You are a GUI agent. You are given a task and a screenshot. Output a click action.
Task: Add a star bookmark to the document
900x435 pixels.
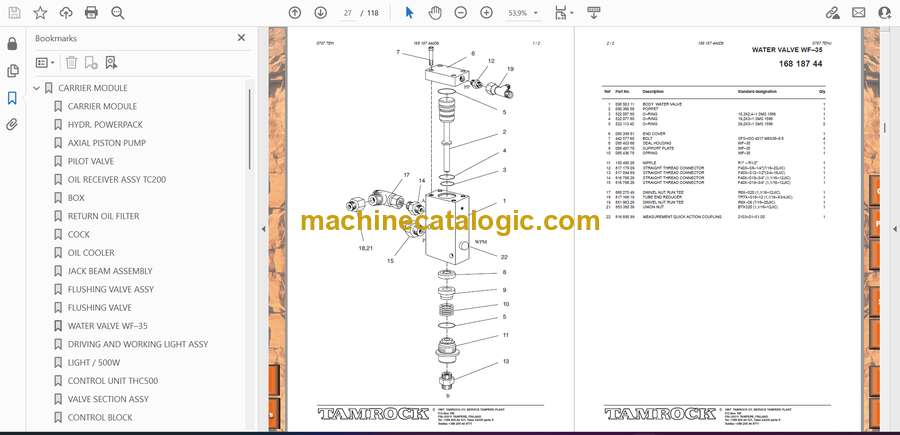[40, 13]
